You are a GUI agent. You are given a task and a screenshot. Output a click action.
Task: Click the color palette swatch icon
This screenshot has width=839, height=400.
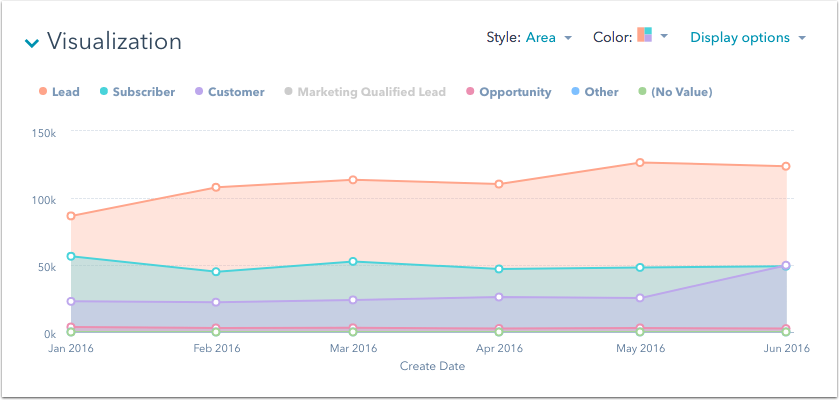click(644, 35)
